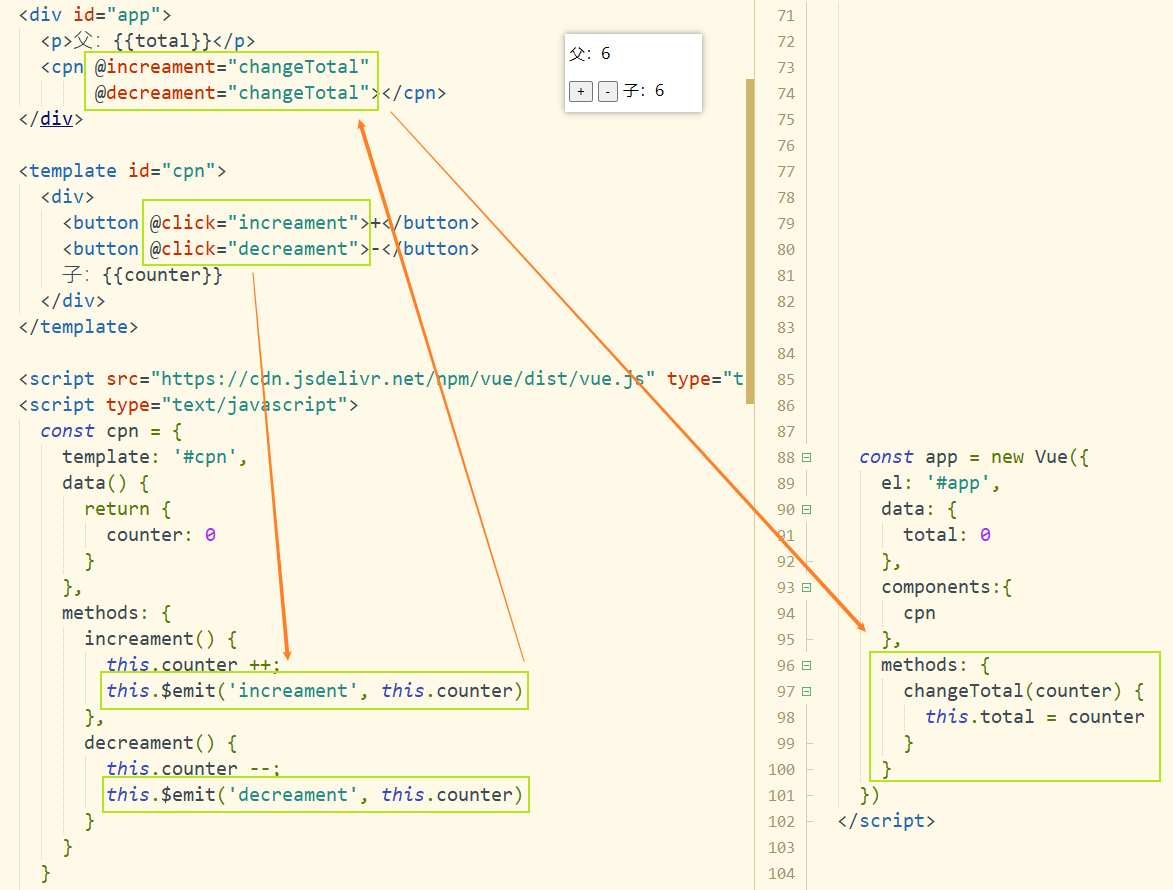Click '子: {{counter}}' template line

click(x=143, y=274)
